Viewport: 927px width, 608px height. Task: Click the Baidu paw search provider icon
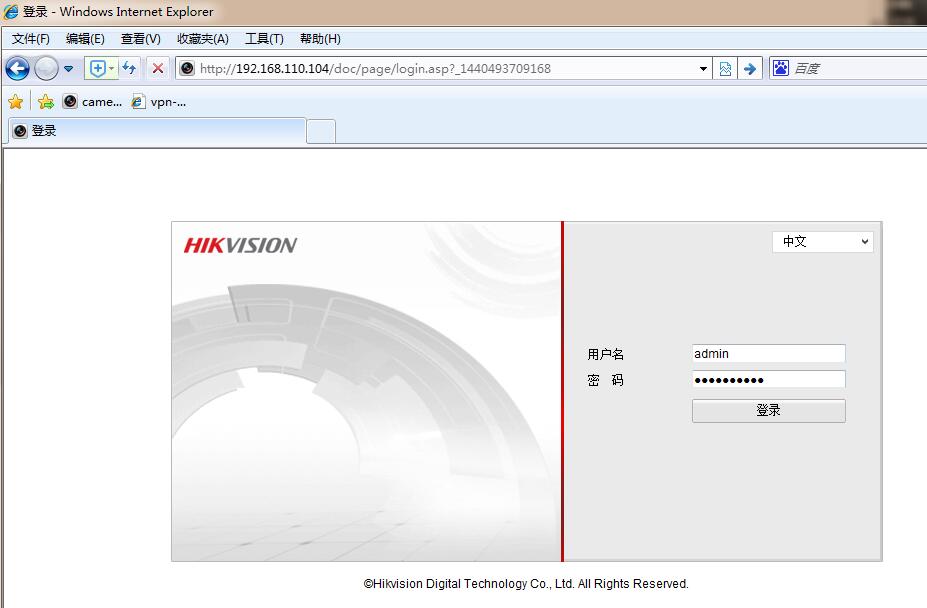[x=781, y=68]
